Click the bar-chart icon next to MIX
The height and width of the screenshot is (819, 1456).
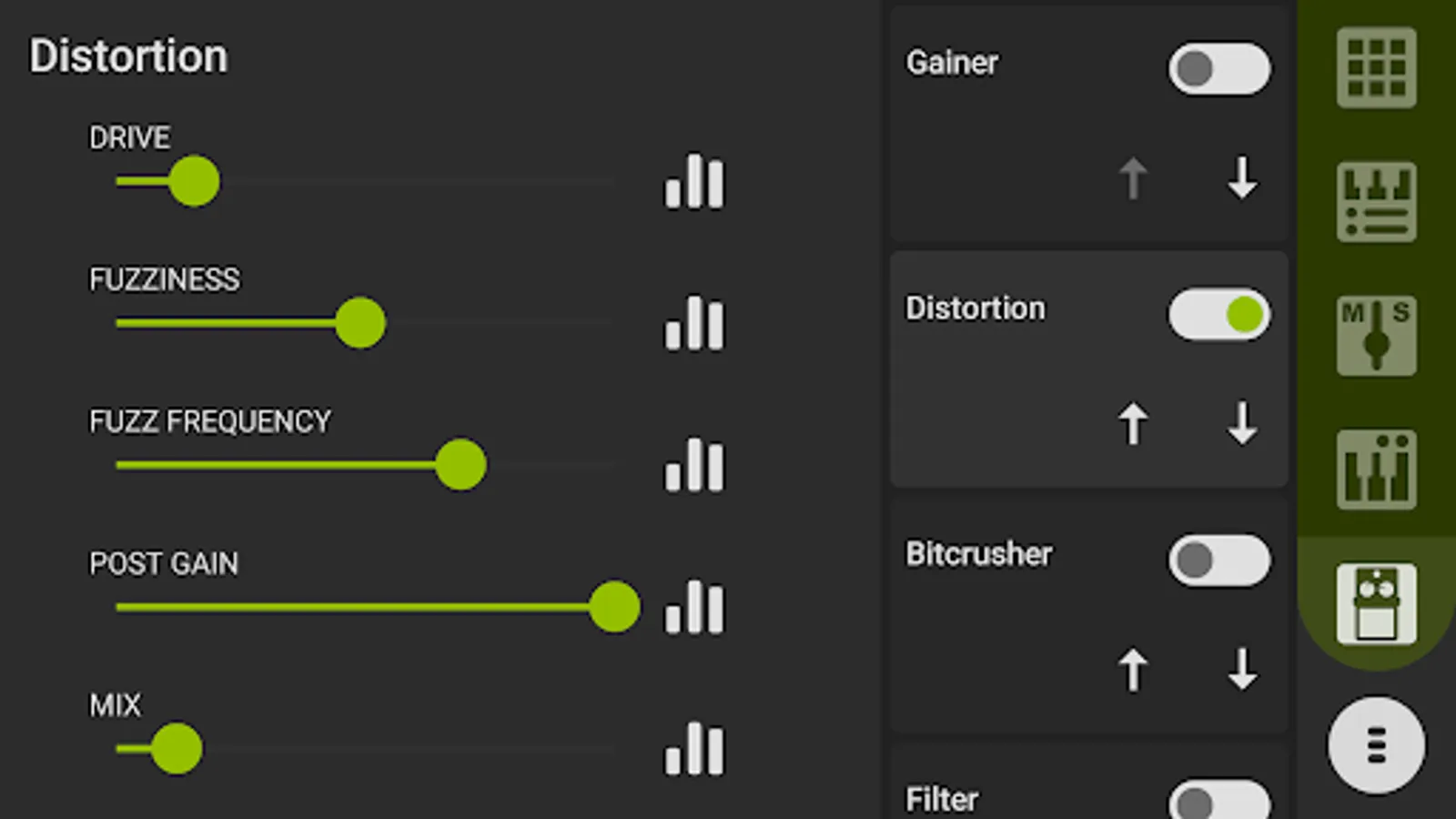tap(694, 749)
